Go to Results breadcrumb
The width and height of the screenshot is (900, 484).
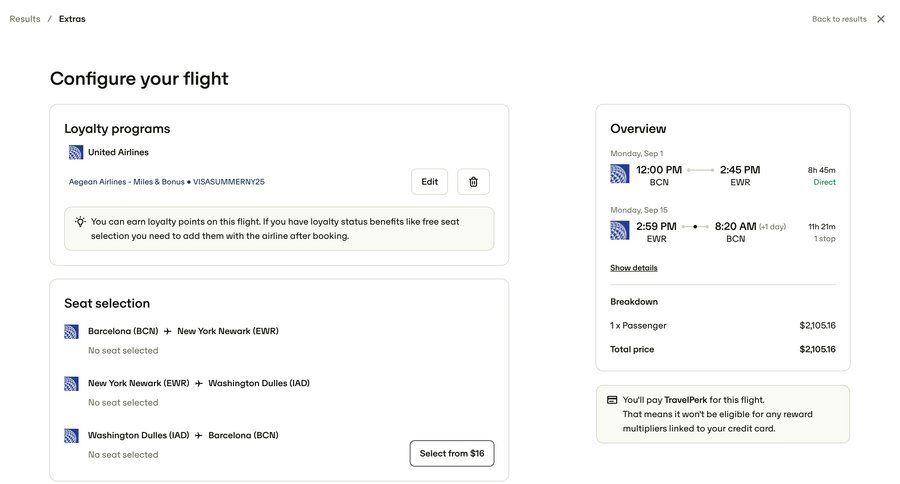coord(25,19)
